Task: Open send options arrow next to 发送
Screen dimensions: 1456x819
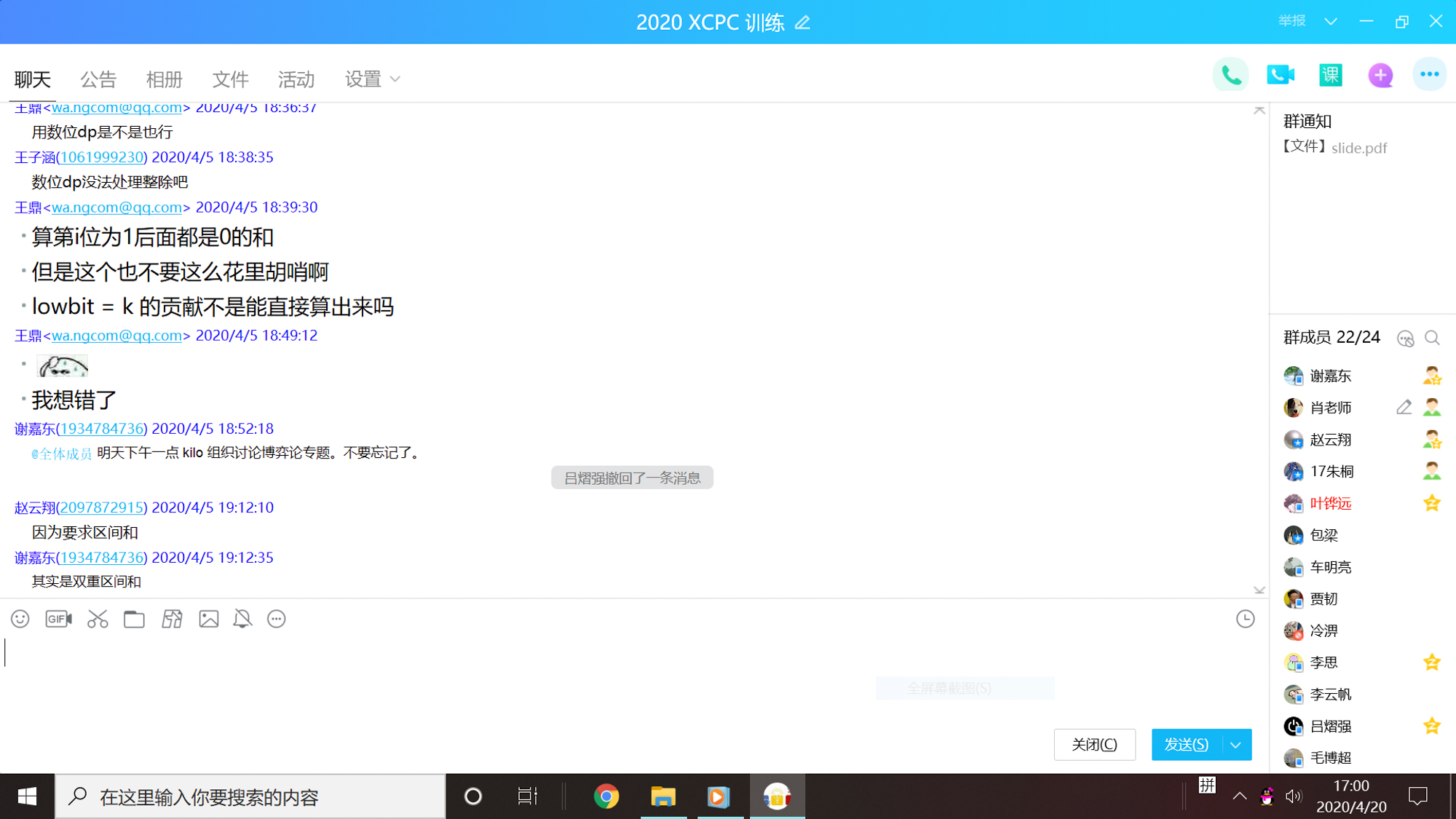Action: point(1236,745)
